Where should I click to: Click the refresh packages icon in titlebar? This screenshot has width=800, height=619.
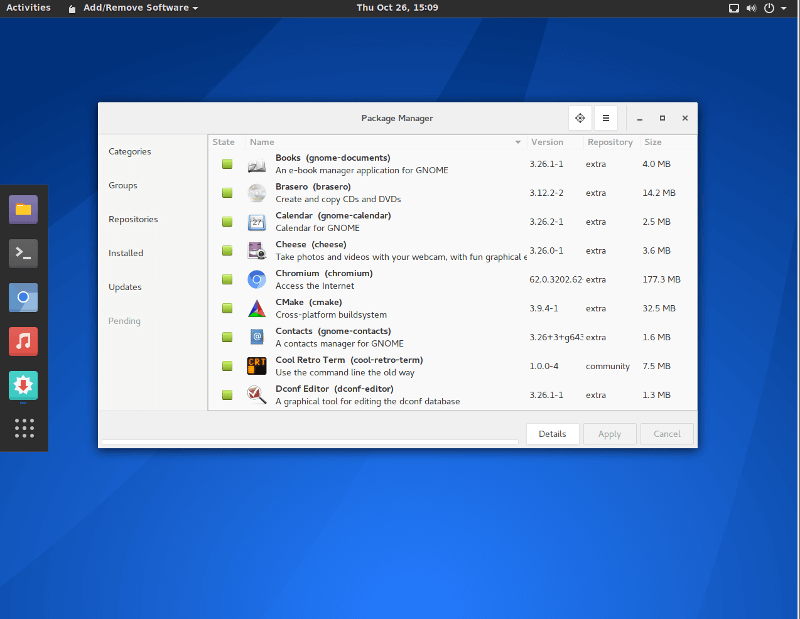point(580,118)
